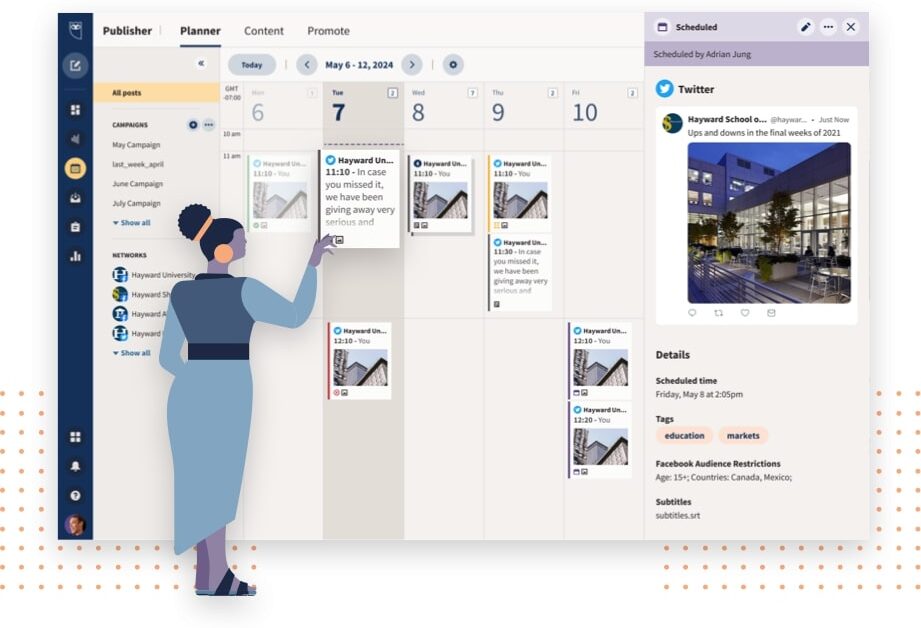Select Tuesday 7 day header
921x628 pixels.
pos(363,106)
